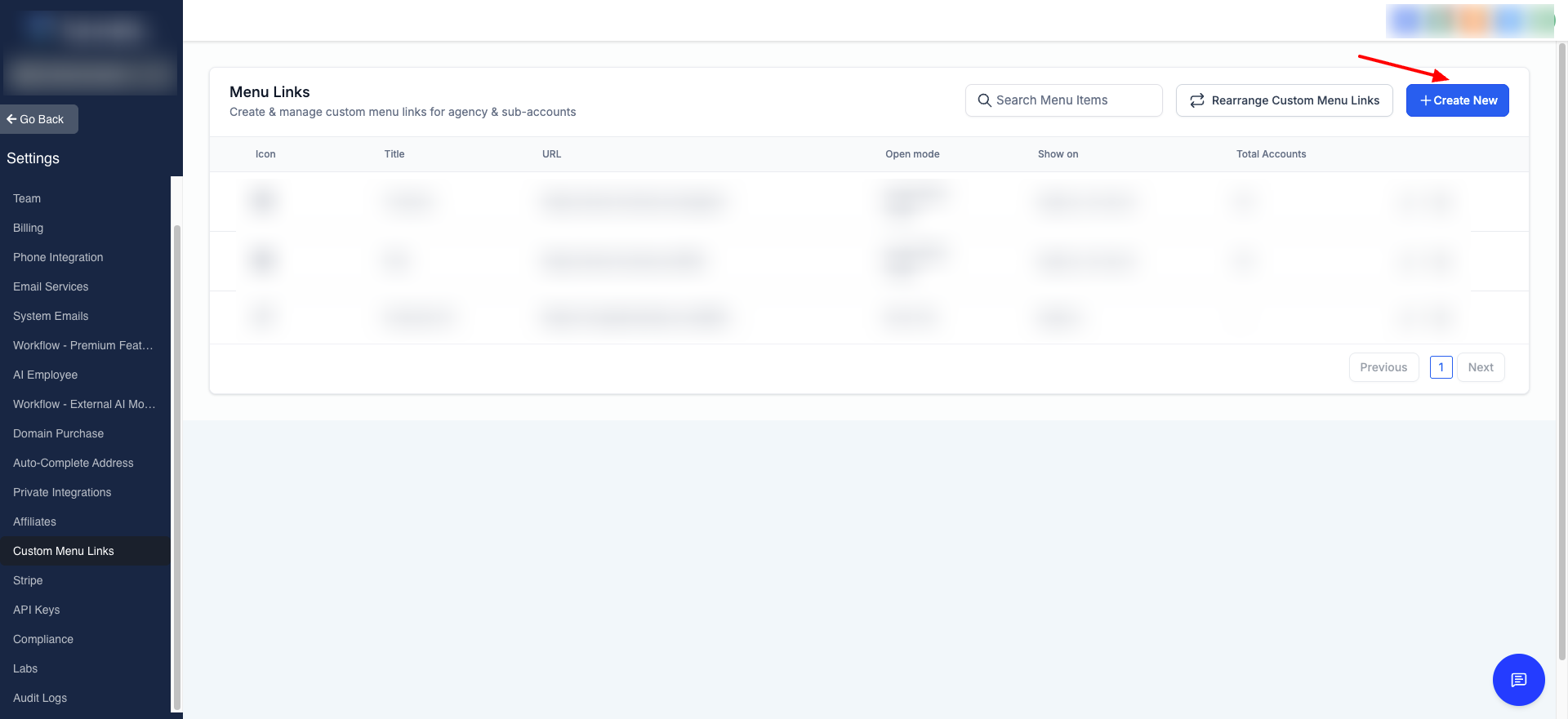Click the rearrange arrows icon
This screenshot has height=719, width=1568.
(x=1196, y=100)
